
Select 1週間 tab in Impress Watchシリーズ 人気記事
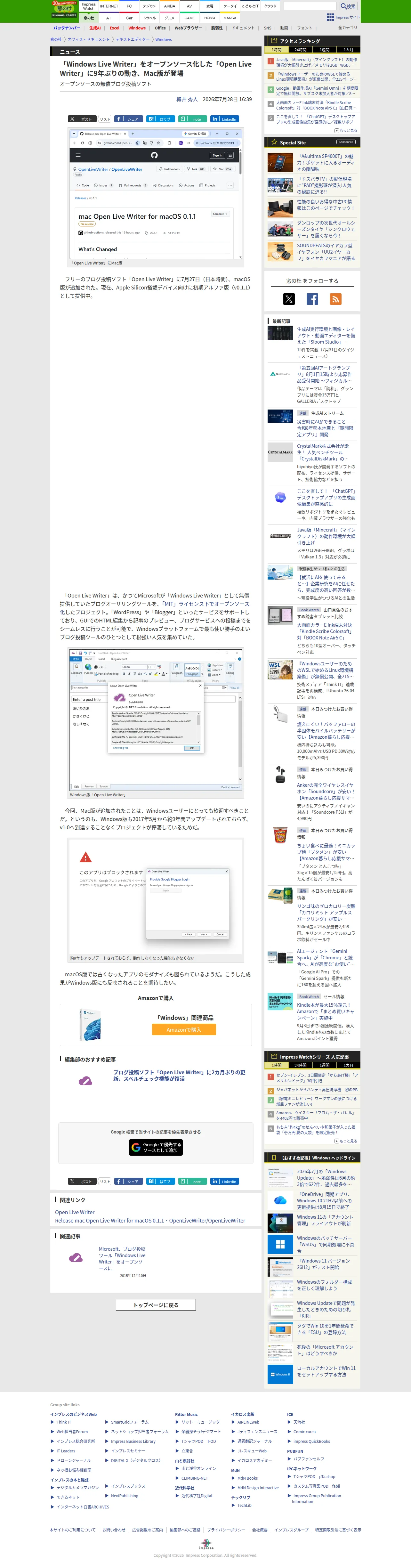tap(324, 1065)
